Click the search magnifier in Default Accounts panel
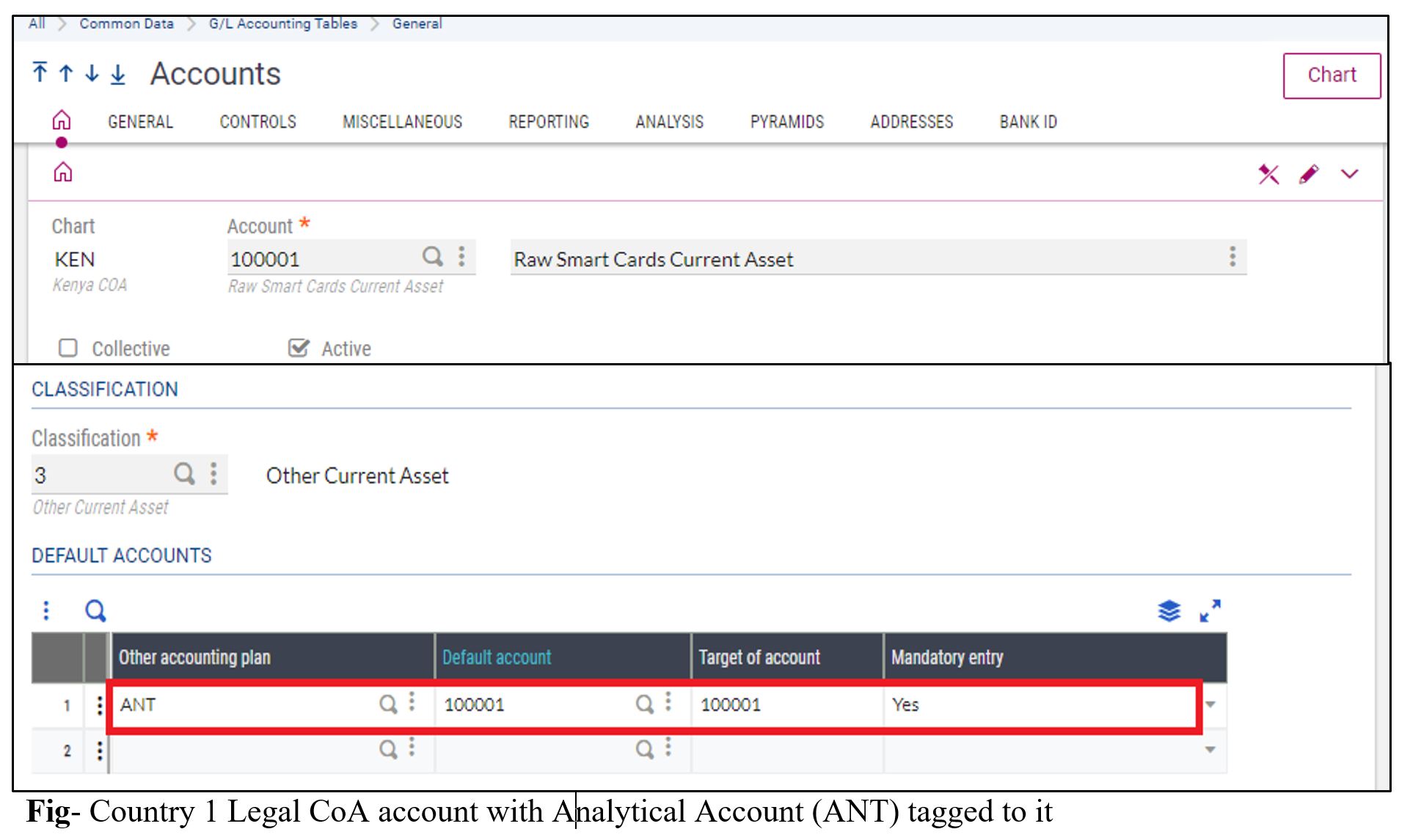The width and height of the screenshot is (1410, 840). (x=95, y=610)
